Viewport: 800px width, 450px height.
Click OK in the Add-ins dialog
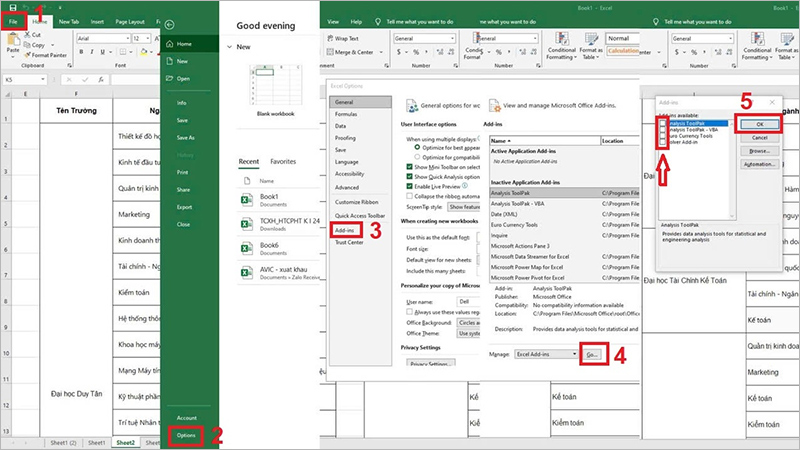tap(760, 124)
